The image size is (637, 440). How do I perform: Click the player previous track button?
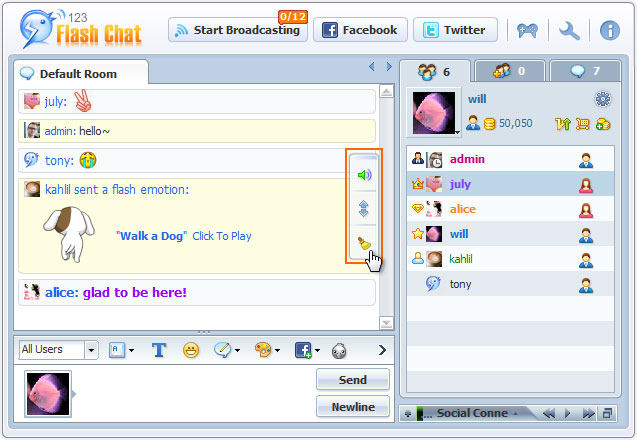pyautogui.click(x=549, y=414)
